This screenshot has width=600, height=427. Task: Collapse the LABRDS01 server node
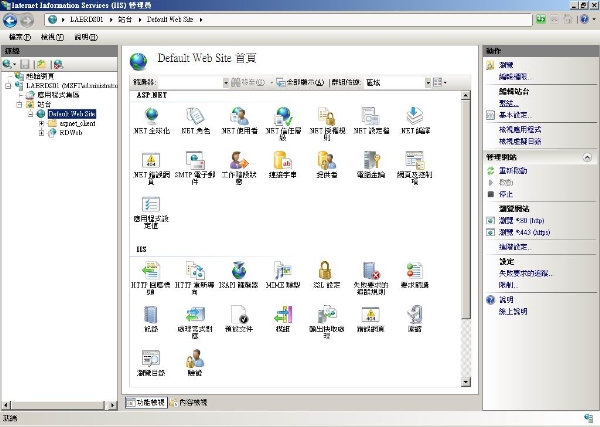tap(8, 86)
